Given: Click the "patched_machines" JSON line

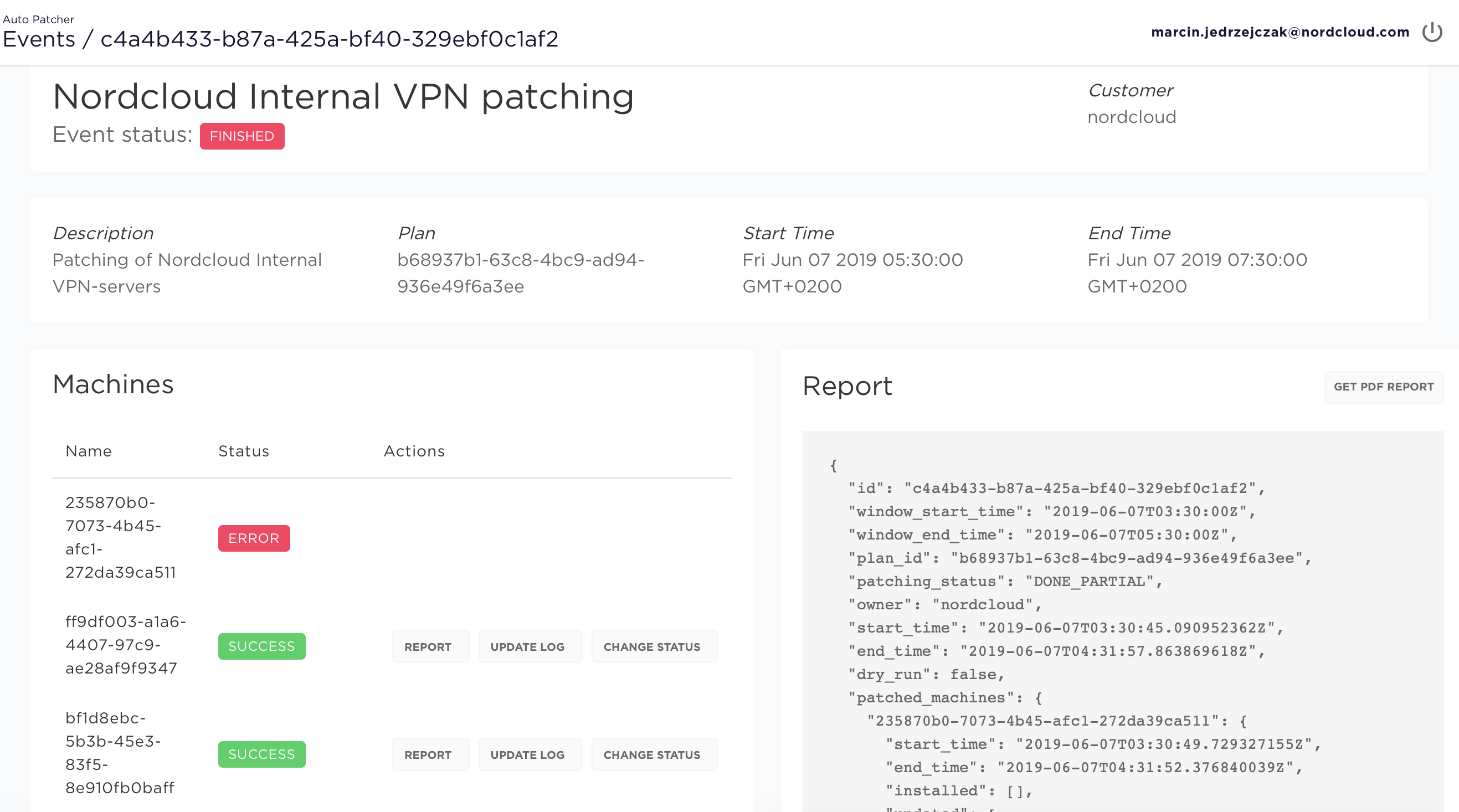Looking at the screenshot, I should (946, 697).
